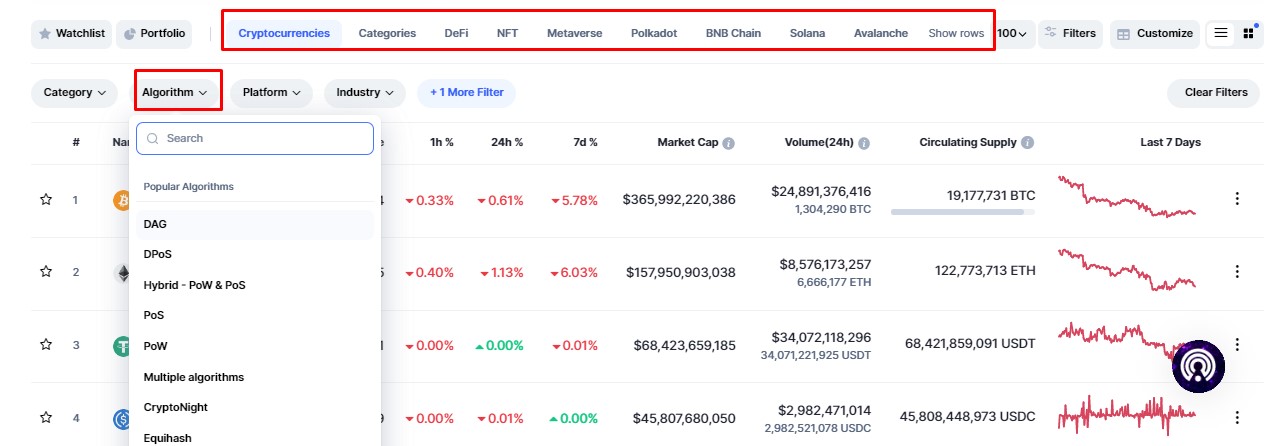Click the Ethereum coin logo
Viewport: 1269px width, 446px height.
[x=121, y=272]
